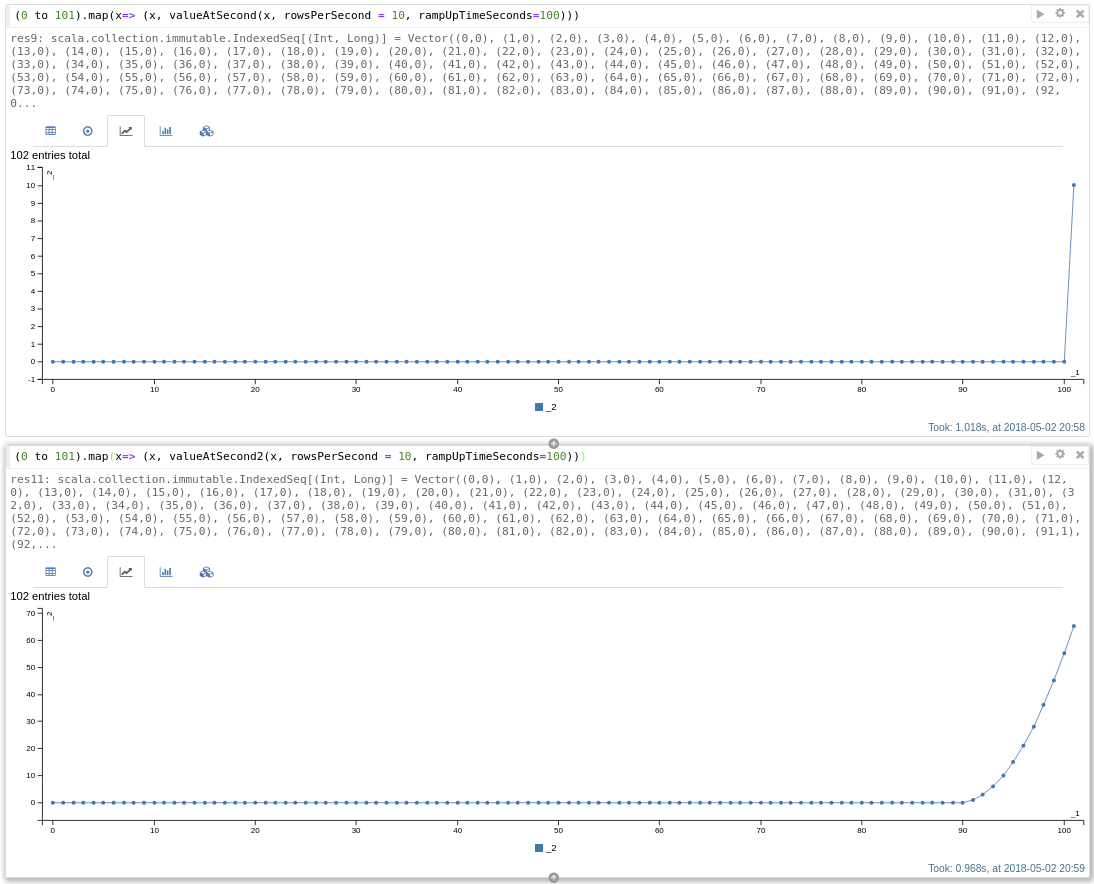
Task: Click 'Took: 1.018s' timestamp text
Action: 1006,427
